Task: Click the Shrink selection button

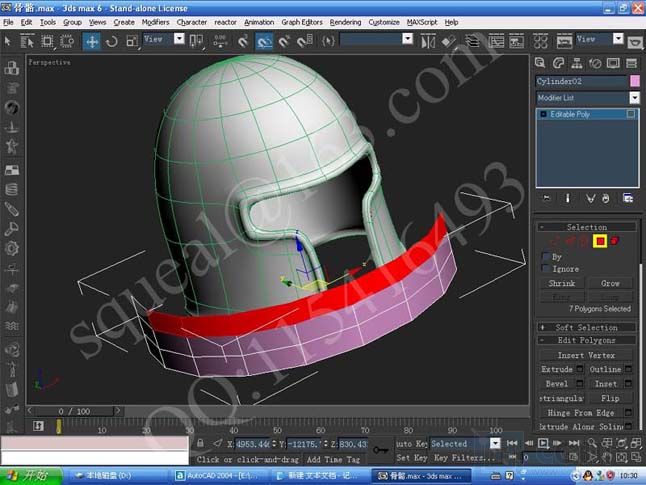Action: coord(562,283)
